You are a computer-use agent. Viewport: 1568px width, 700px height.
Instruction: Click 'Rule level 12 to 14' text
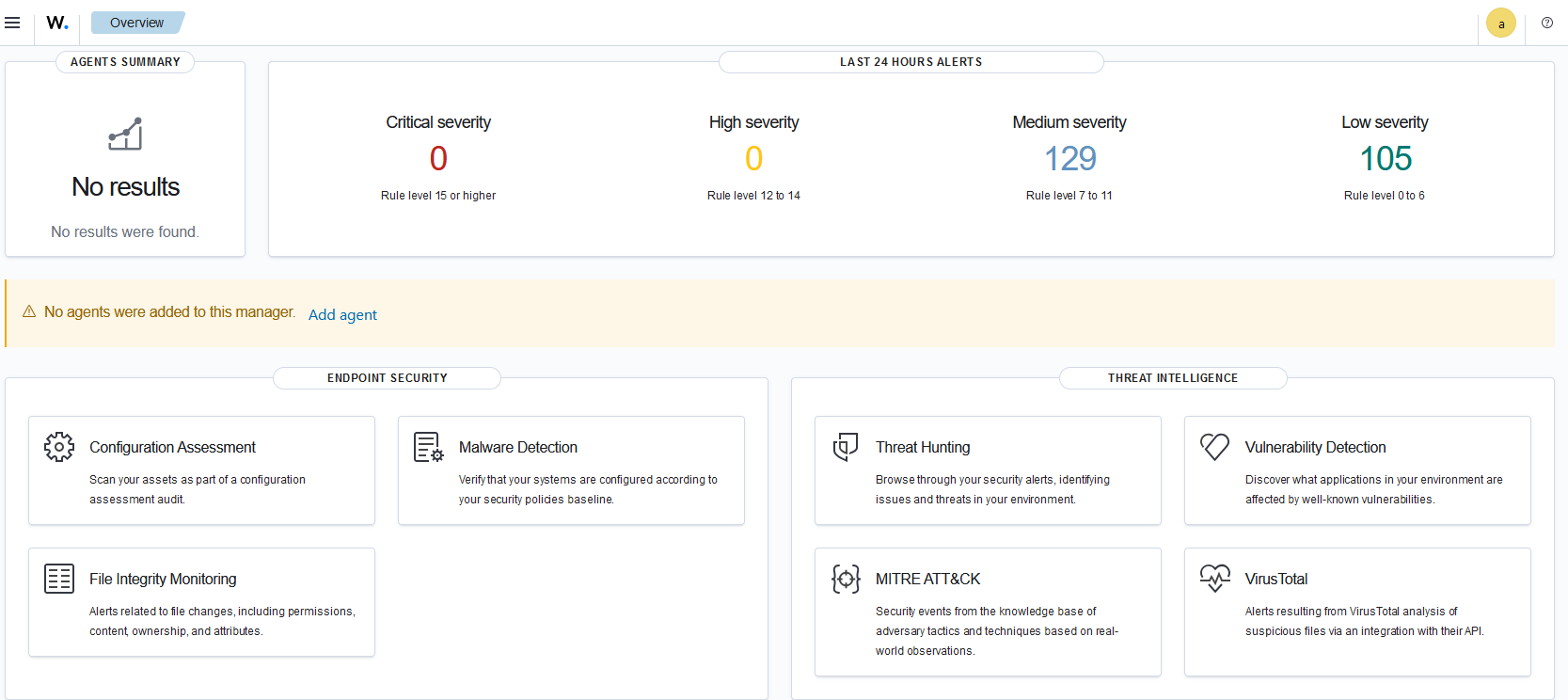pos(753,196)
